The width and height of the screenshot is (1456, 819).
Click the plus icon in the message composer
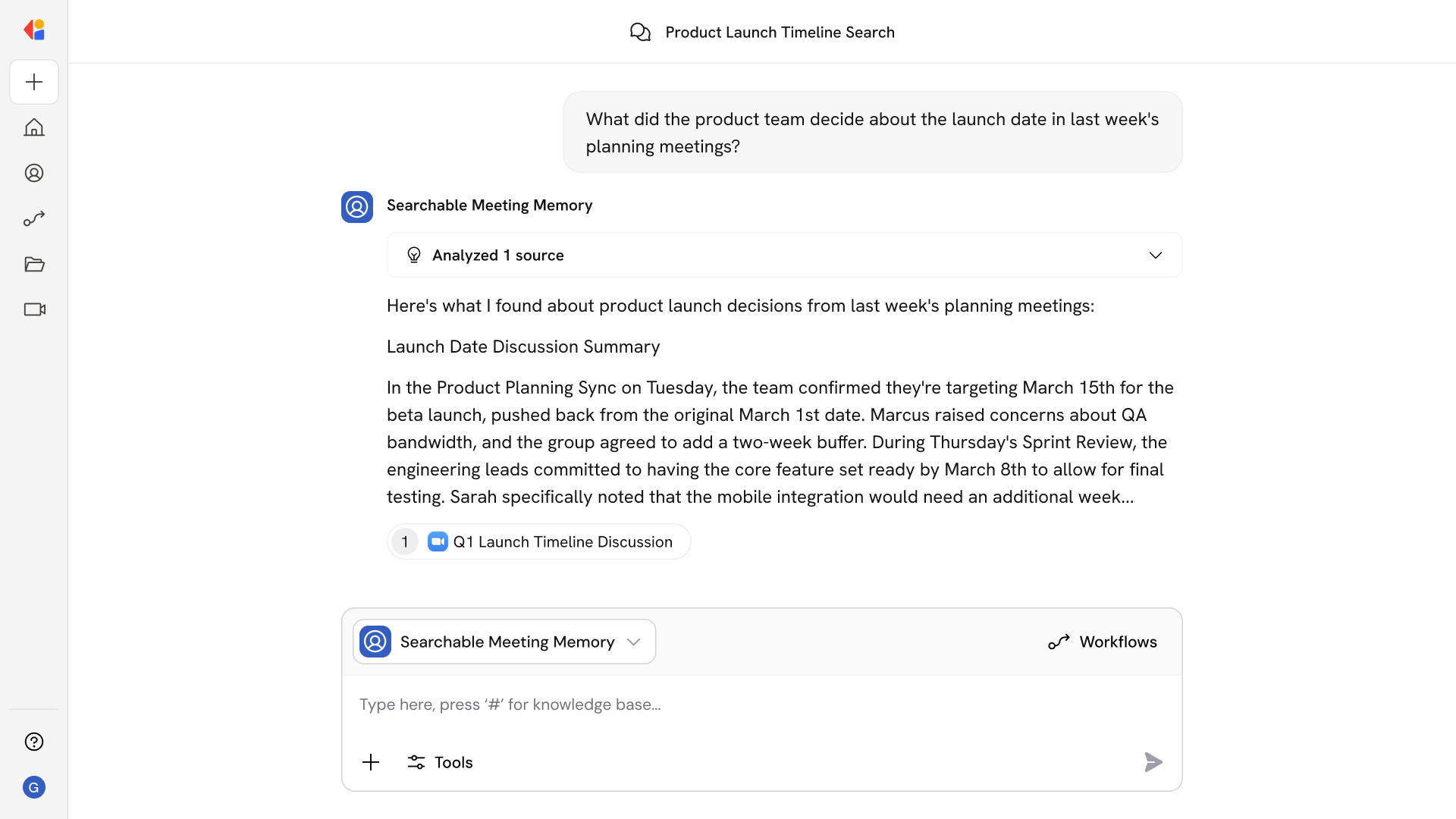pyautogui.click(x=371, y=762)
